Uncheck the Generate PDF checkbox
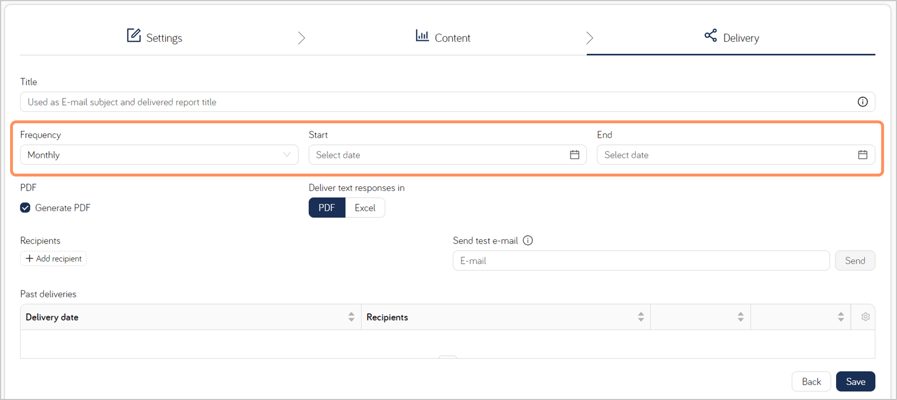 (x=25, y=208)
